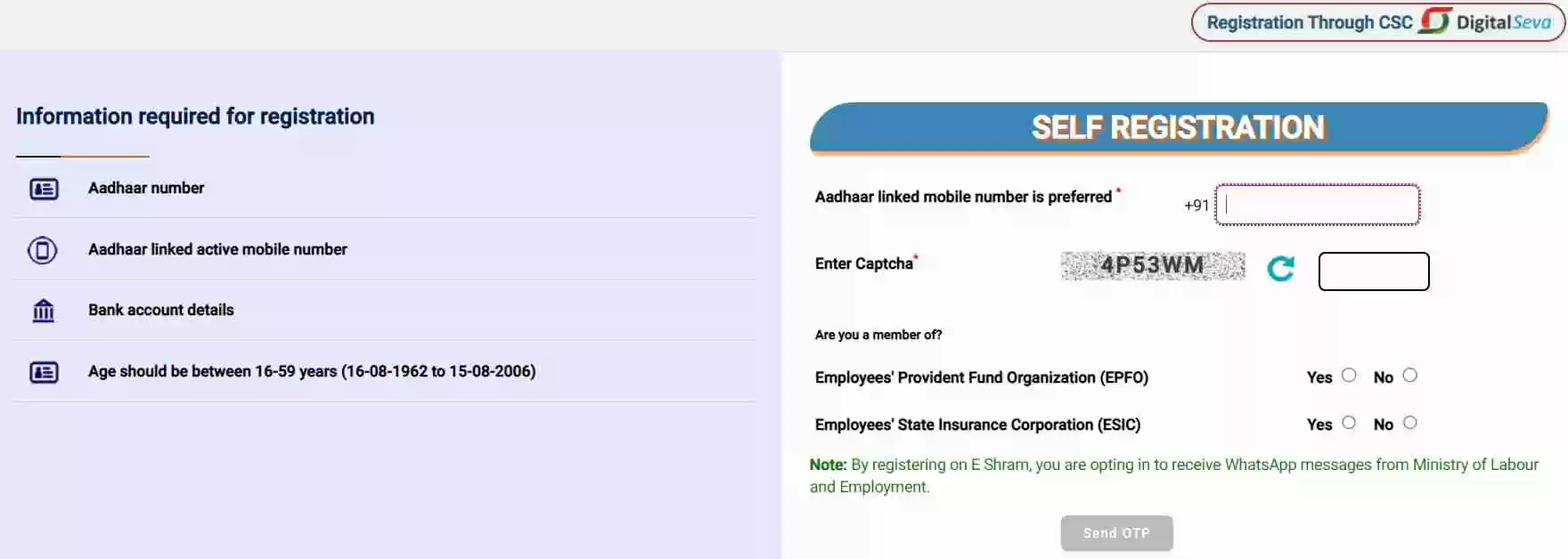The height and width of the screenshot is (559, 1568).
Task: Focus the mobile number input field
Action: click(x=1317, y=205)
